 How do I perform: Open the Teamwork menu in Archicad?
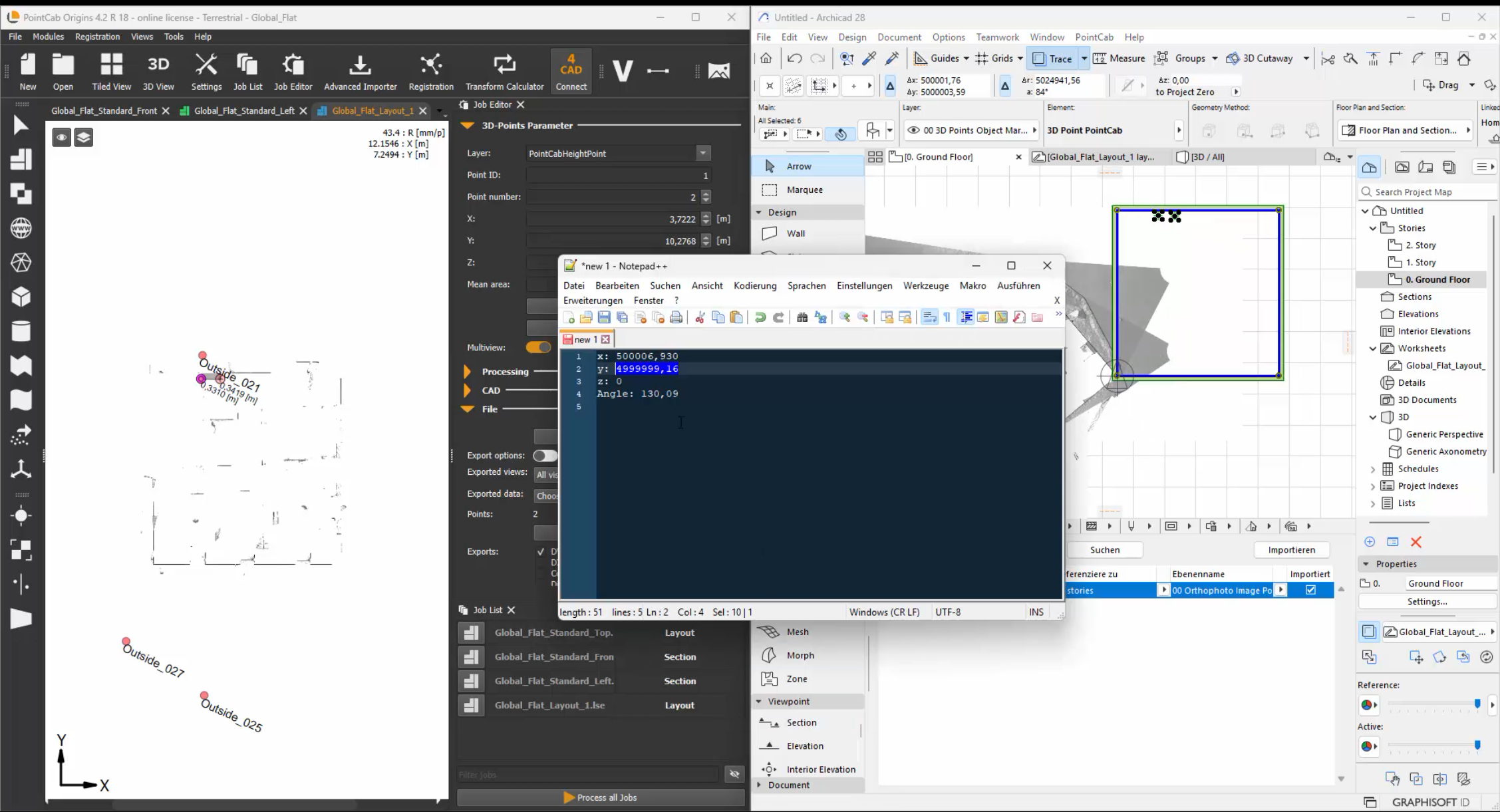pos(997,37)
